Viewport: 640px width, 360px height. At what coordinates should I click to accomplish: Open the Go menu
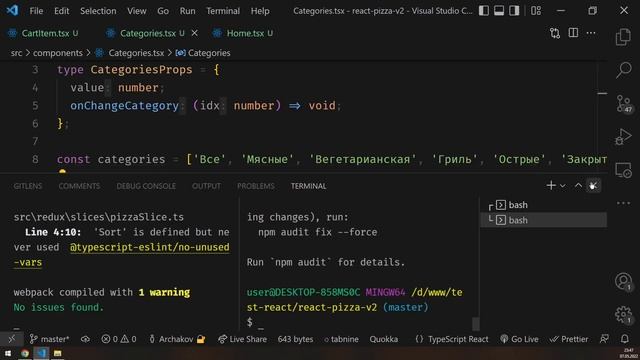[163, 11]
